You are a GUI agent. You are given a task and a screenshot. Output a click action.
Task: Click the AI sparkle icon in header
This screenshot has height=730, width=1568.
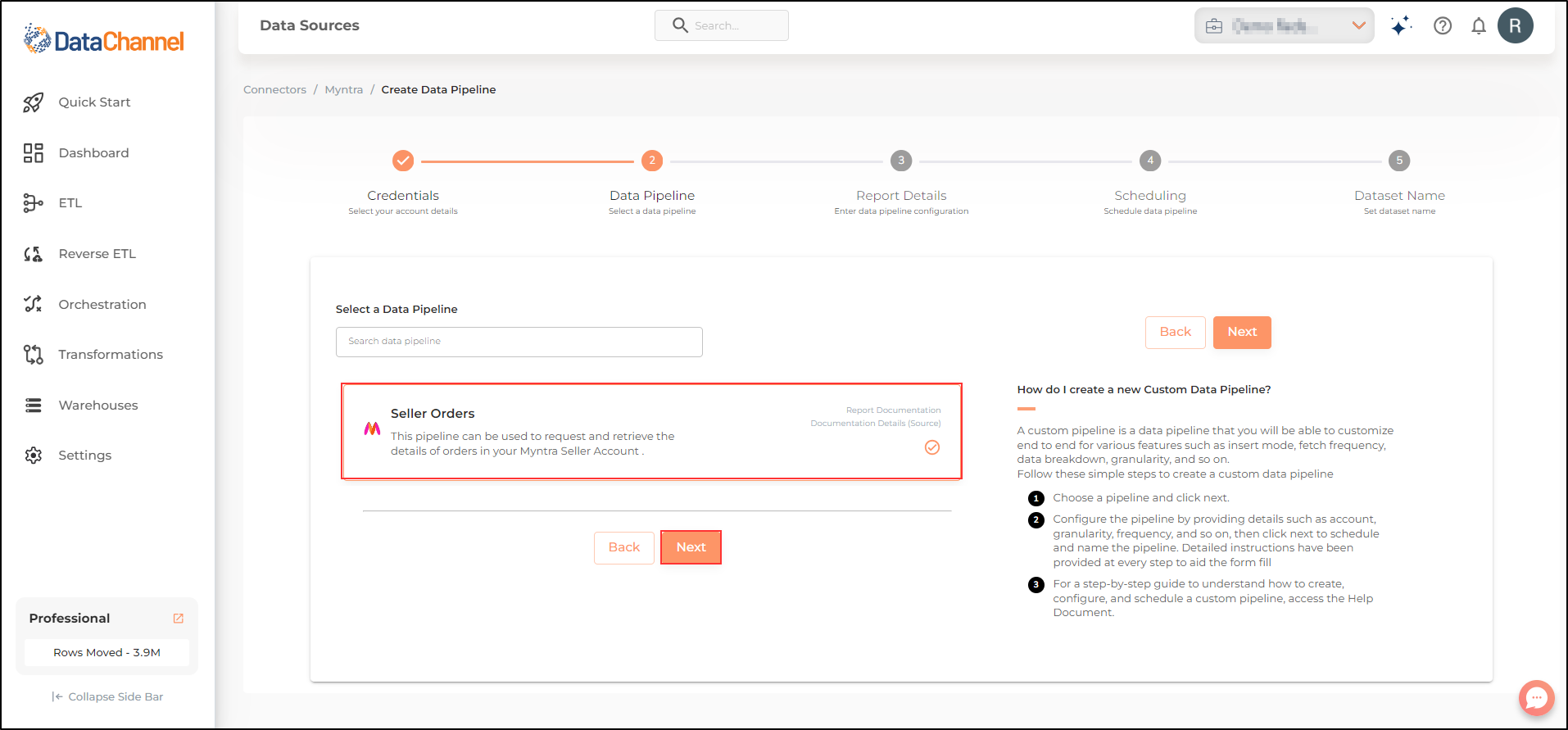coord(1401,25)
